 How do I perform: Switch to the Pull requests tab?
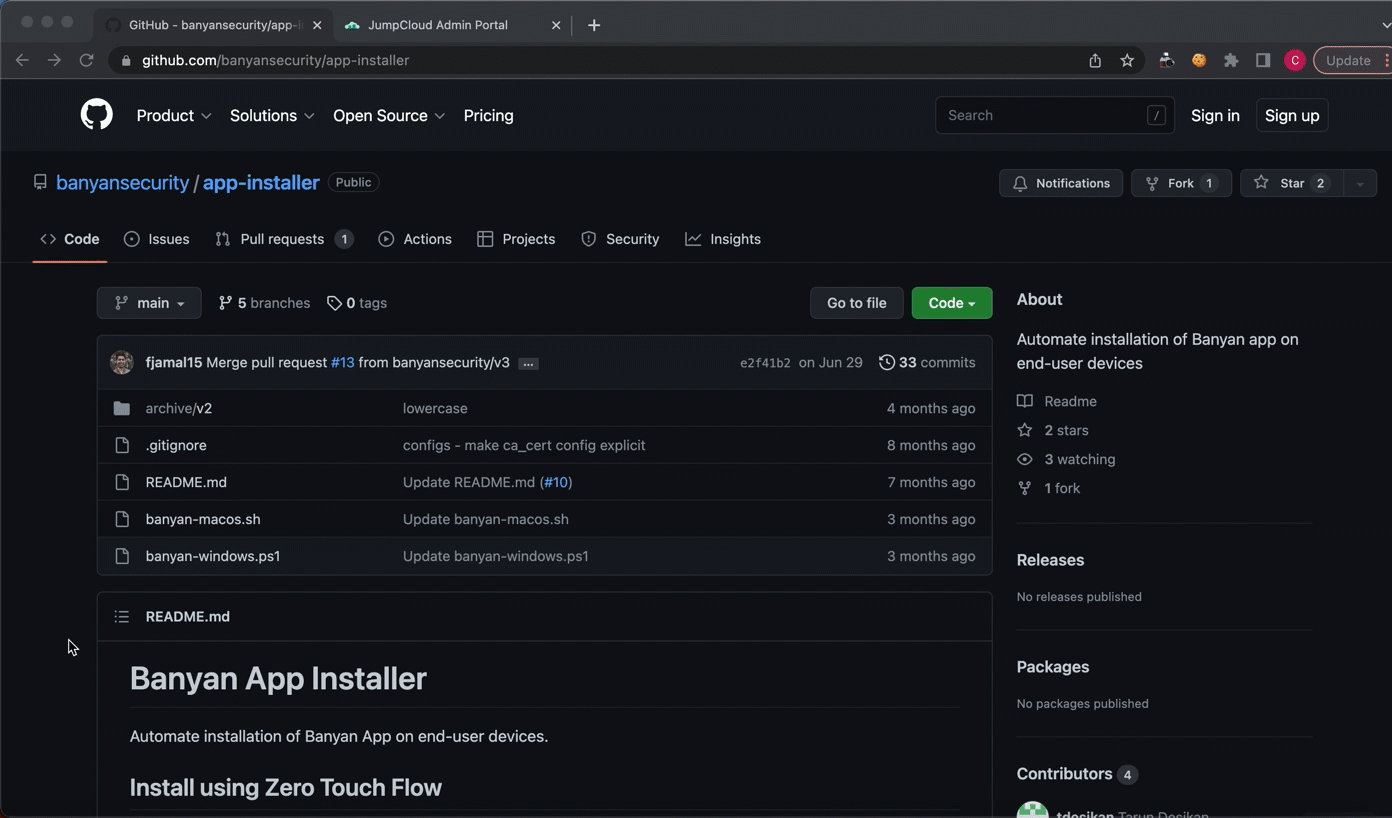[283, 239]
